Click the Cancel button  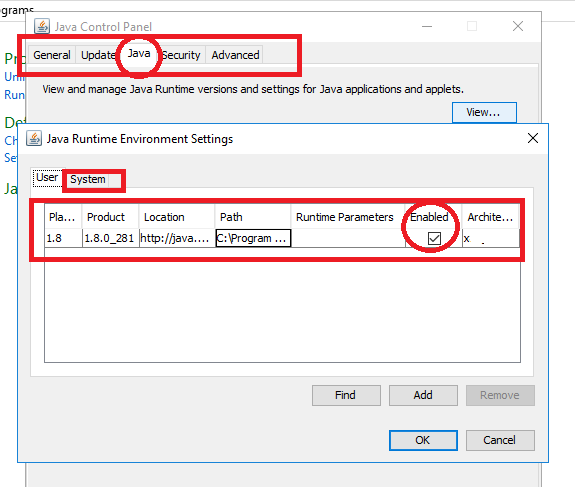[500, 440]
